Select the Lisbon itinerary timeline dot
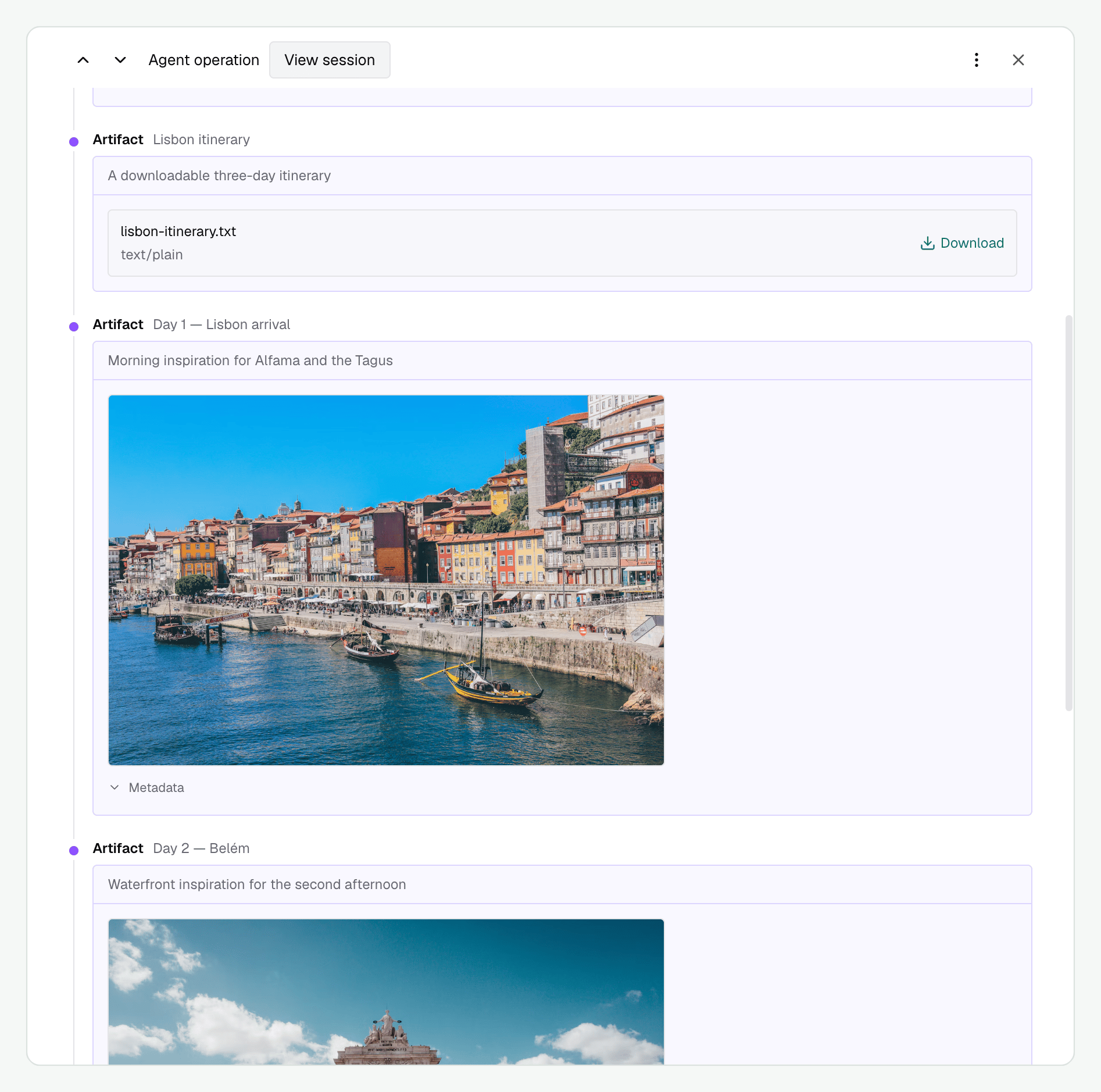Screen dimensions: 1101x1092 point(74,142)
